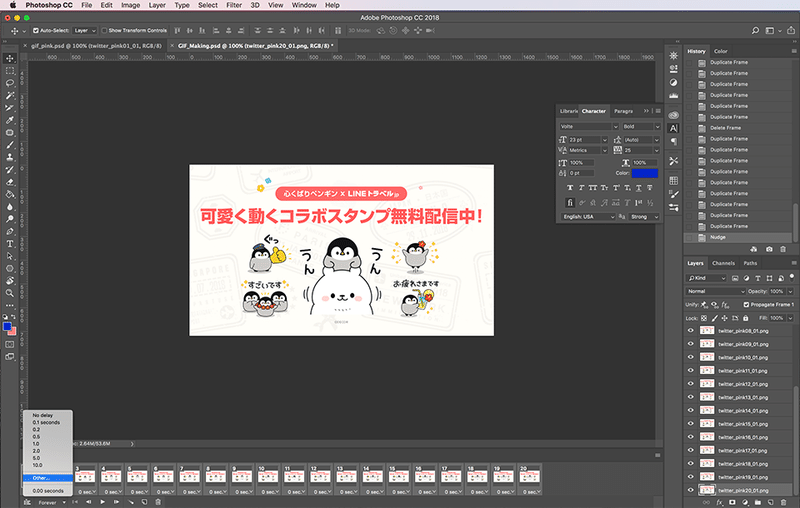Delete selected frames trash icon in timeline

(158, 502)
